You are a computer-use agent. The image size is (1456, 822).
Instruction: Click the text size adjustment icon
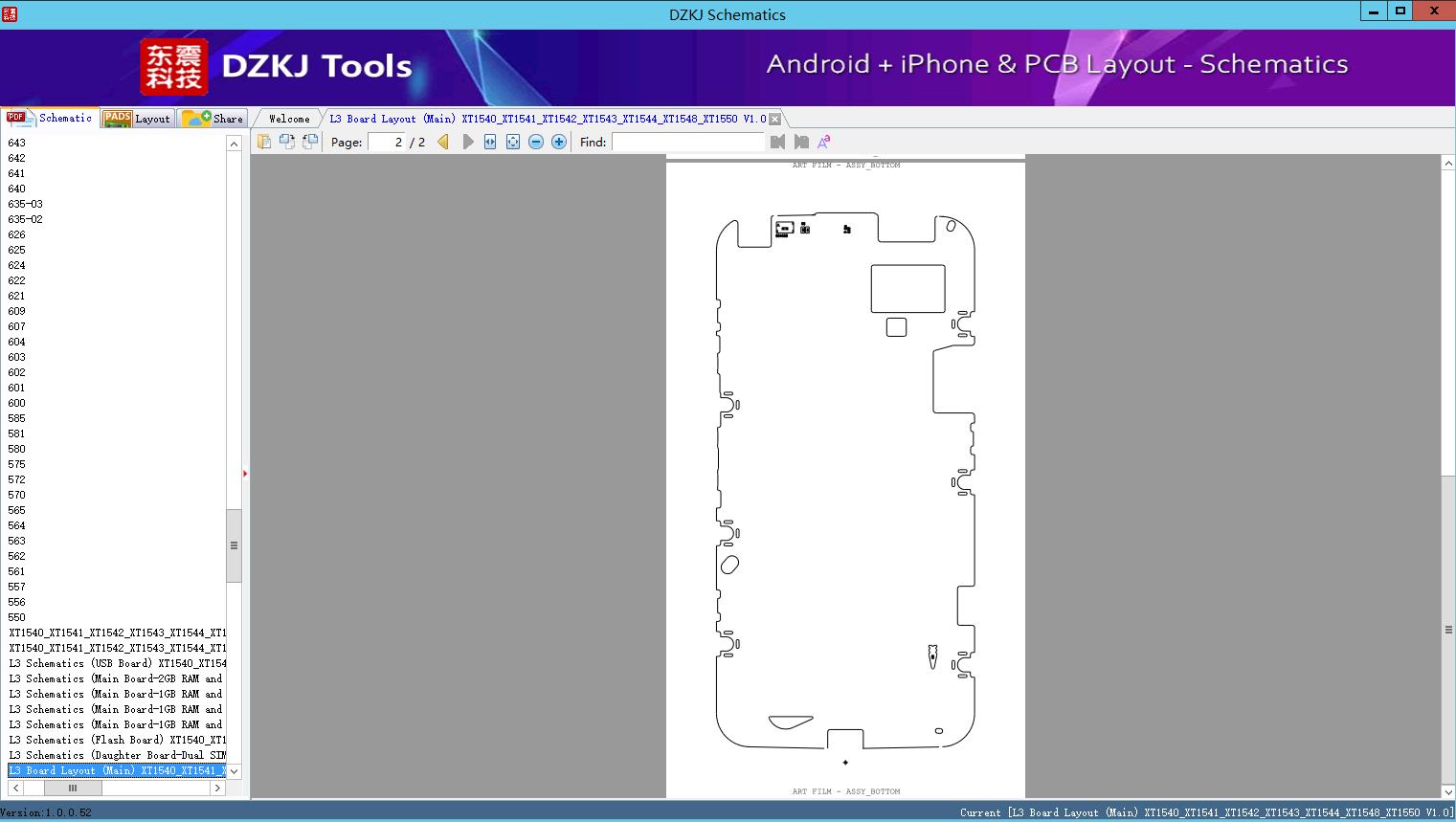click(823, 141)
